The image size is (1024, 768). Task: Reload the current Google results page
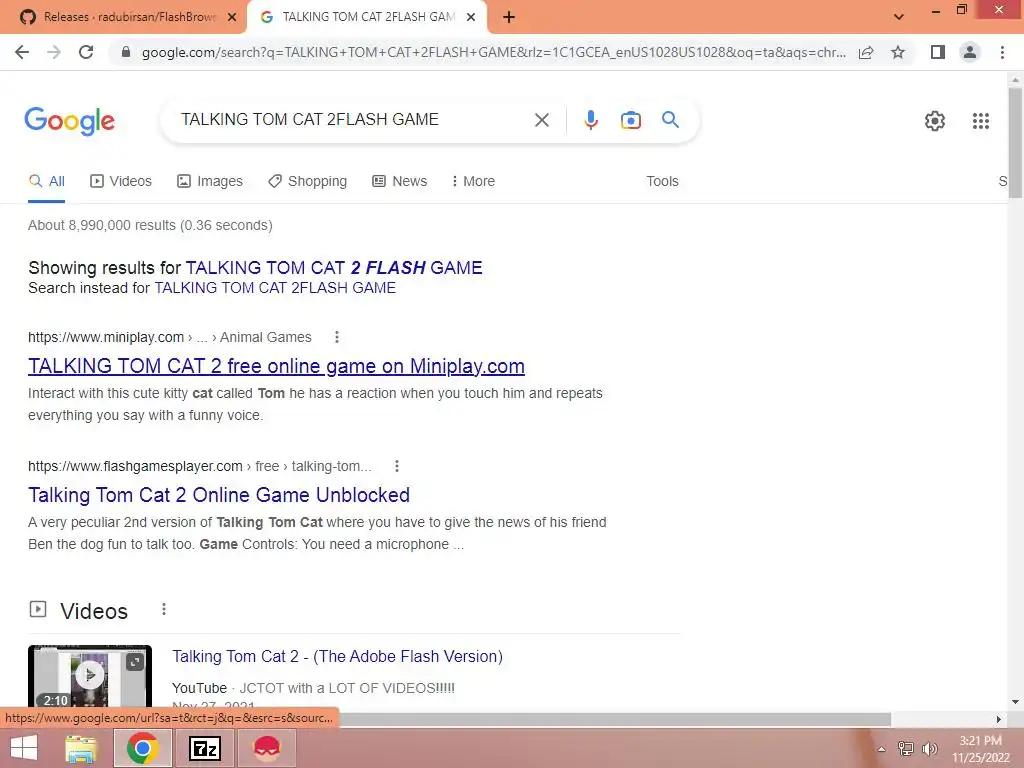click(x=86, y=52)
